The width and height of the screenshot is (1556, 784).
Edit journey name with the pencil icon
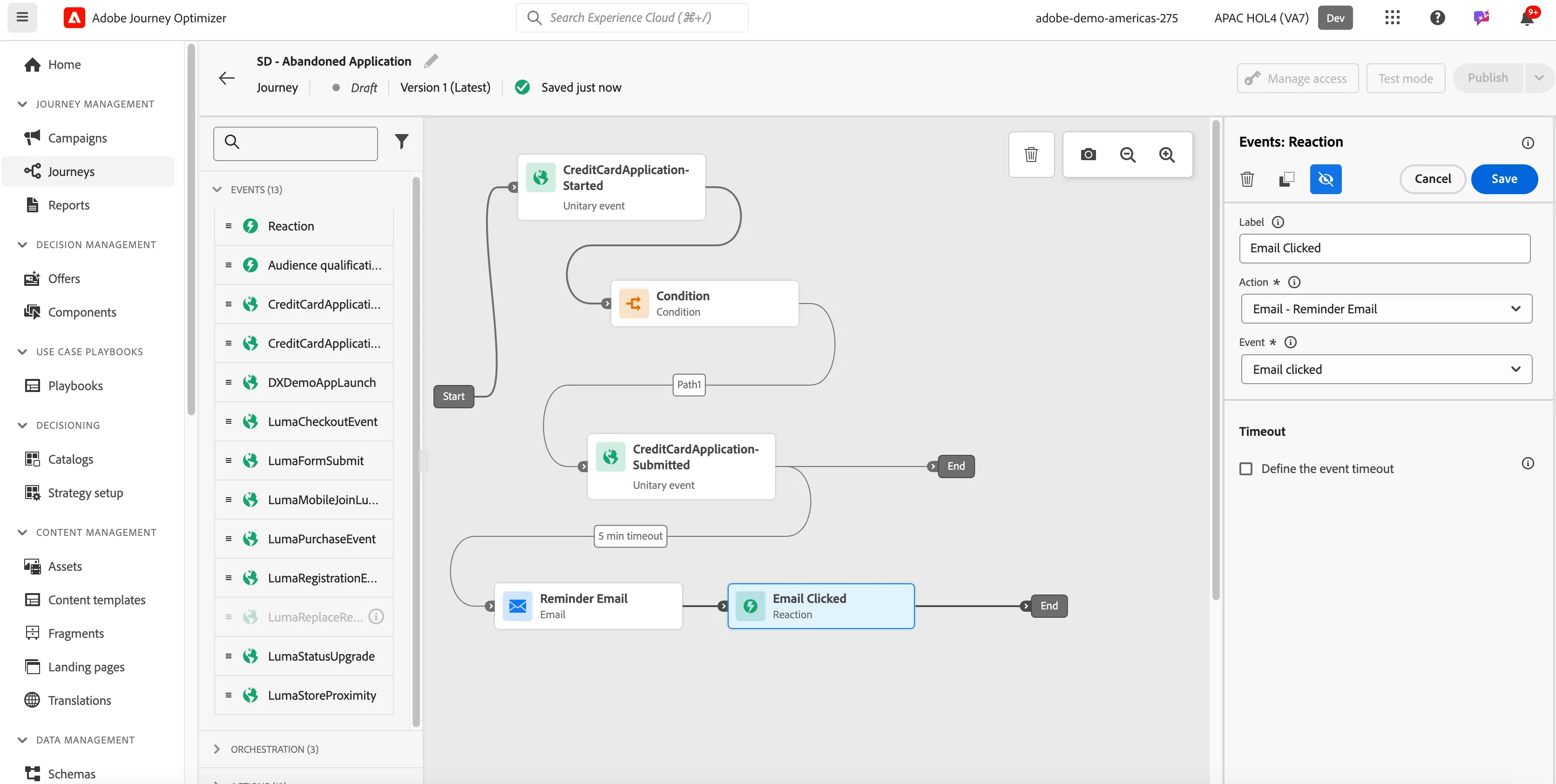click(x=431, y=61)
